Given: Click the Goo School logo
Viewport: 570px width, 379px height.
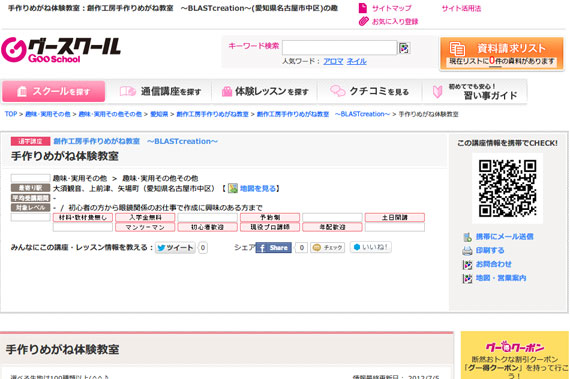Looking at the screenshot, I should tap(61, 49).
